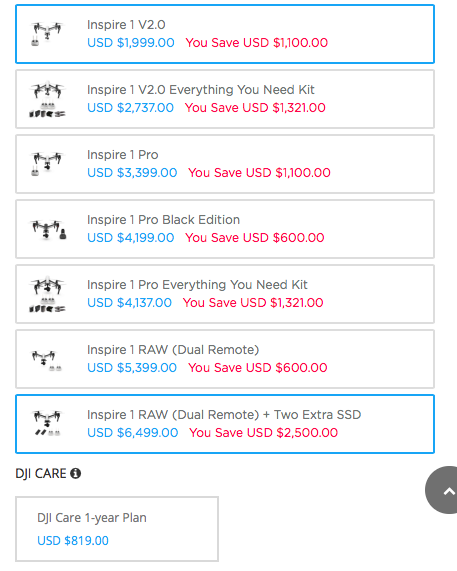Click the Inspire 1 V2.0 drone thumbnail
The height and width of the screenshot is (571, 457).
coord(47,34)
